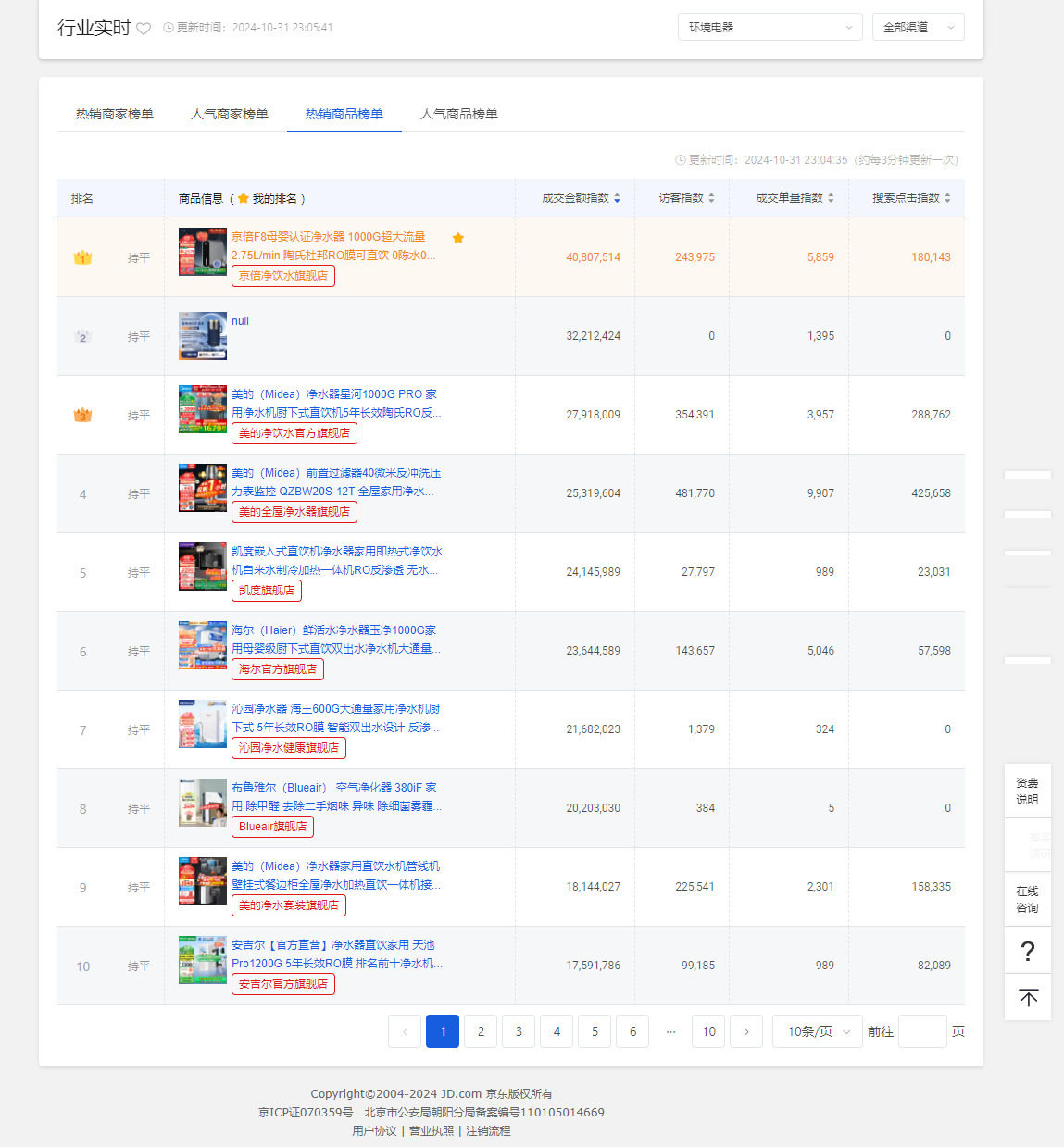
Task: Open the 安吉尔 天池Pro1200G product link
Action: pyautogui.click(x=337, y=954)
